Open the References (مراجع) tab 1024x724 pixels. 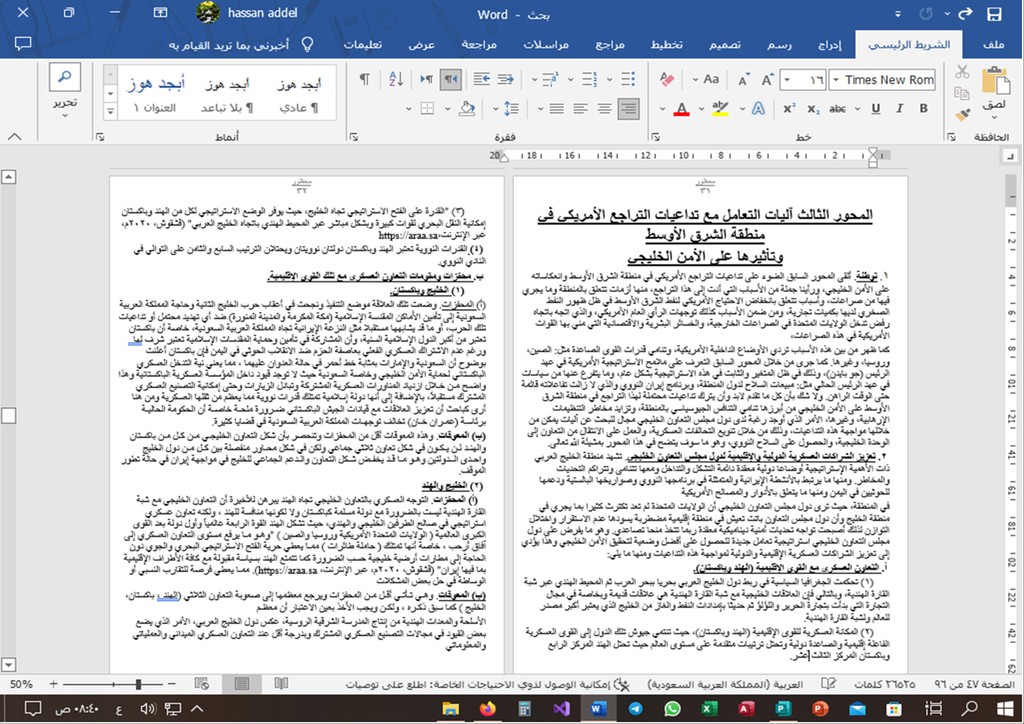point(609,44)
